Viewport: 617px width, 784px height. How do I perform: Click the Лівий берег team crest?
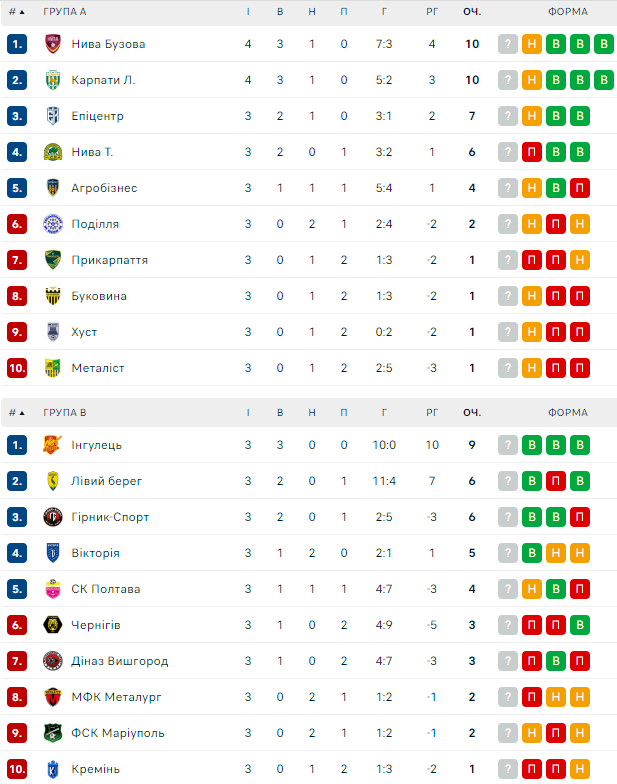(x=53, y=481)
